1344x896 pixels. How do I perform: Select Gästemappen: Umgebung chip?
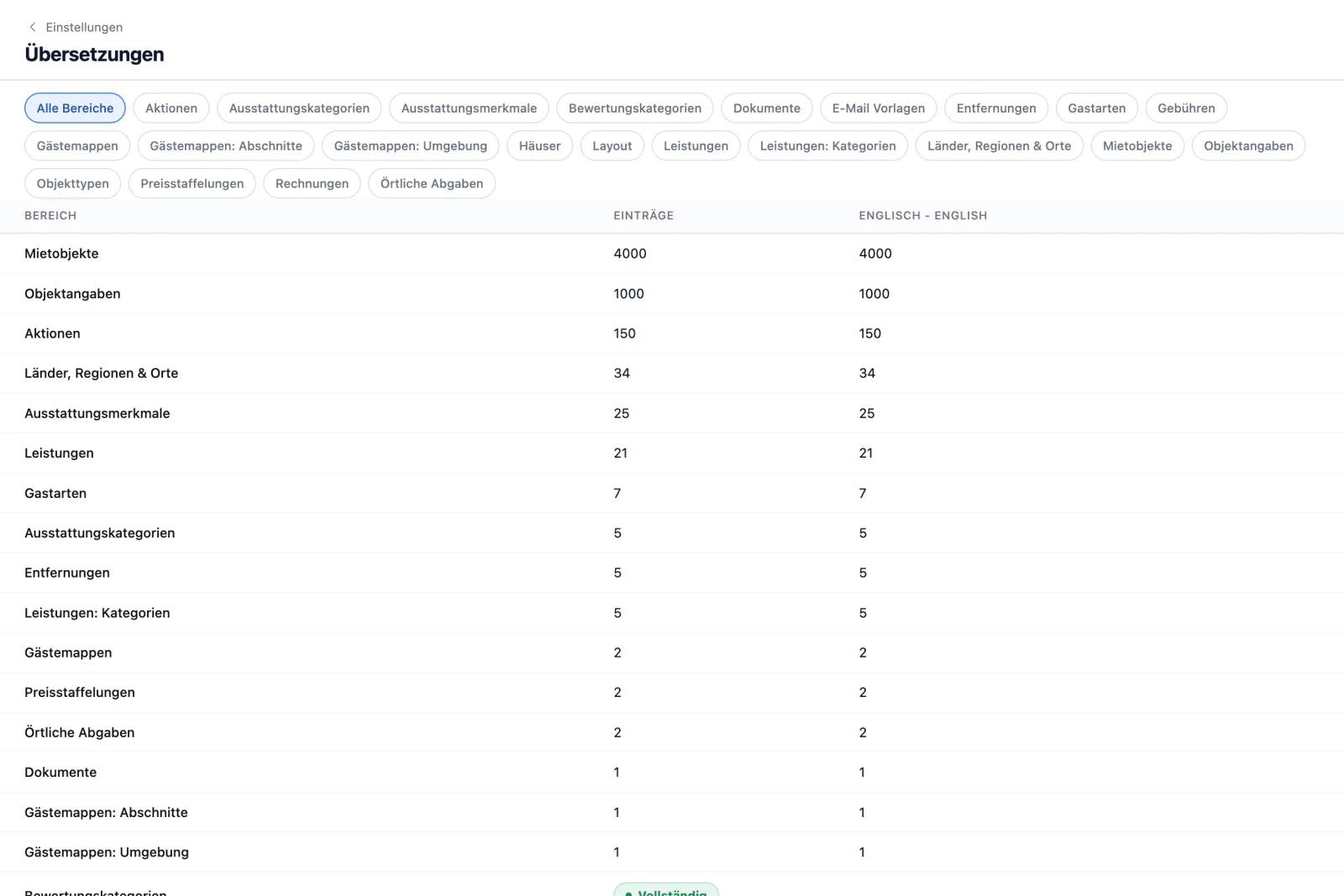point(411,146)
